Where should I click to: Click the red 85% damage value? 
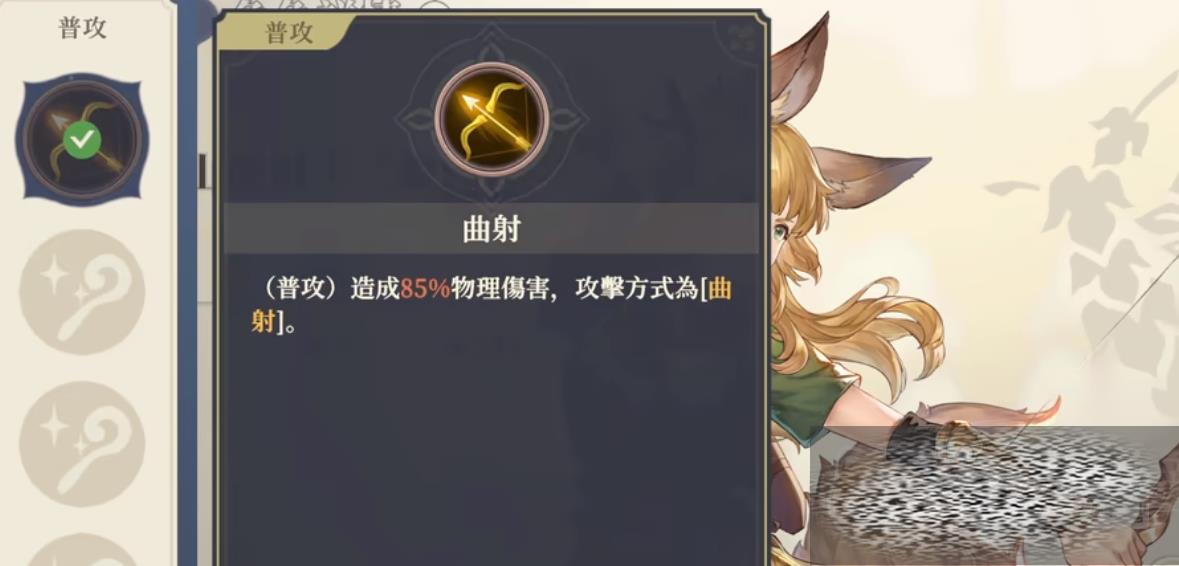click(x=425, y=290)
